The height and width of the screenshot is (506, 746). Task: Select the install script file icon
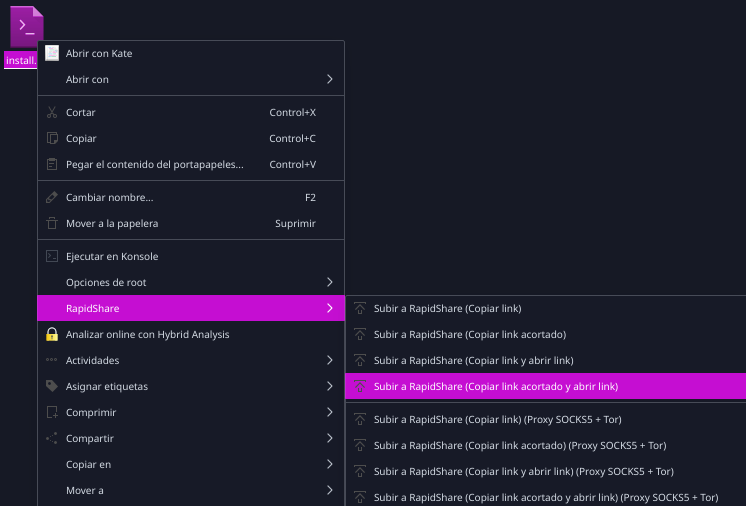(27, 27)
